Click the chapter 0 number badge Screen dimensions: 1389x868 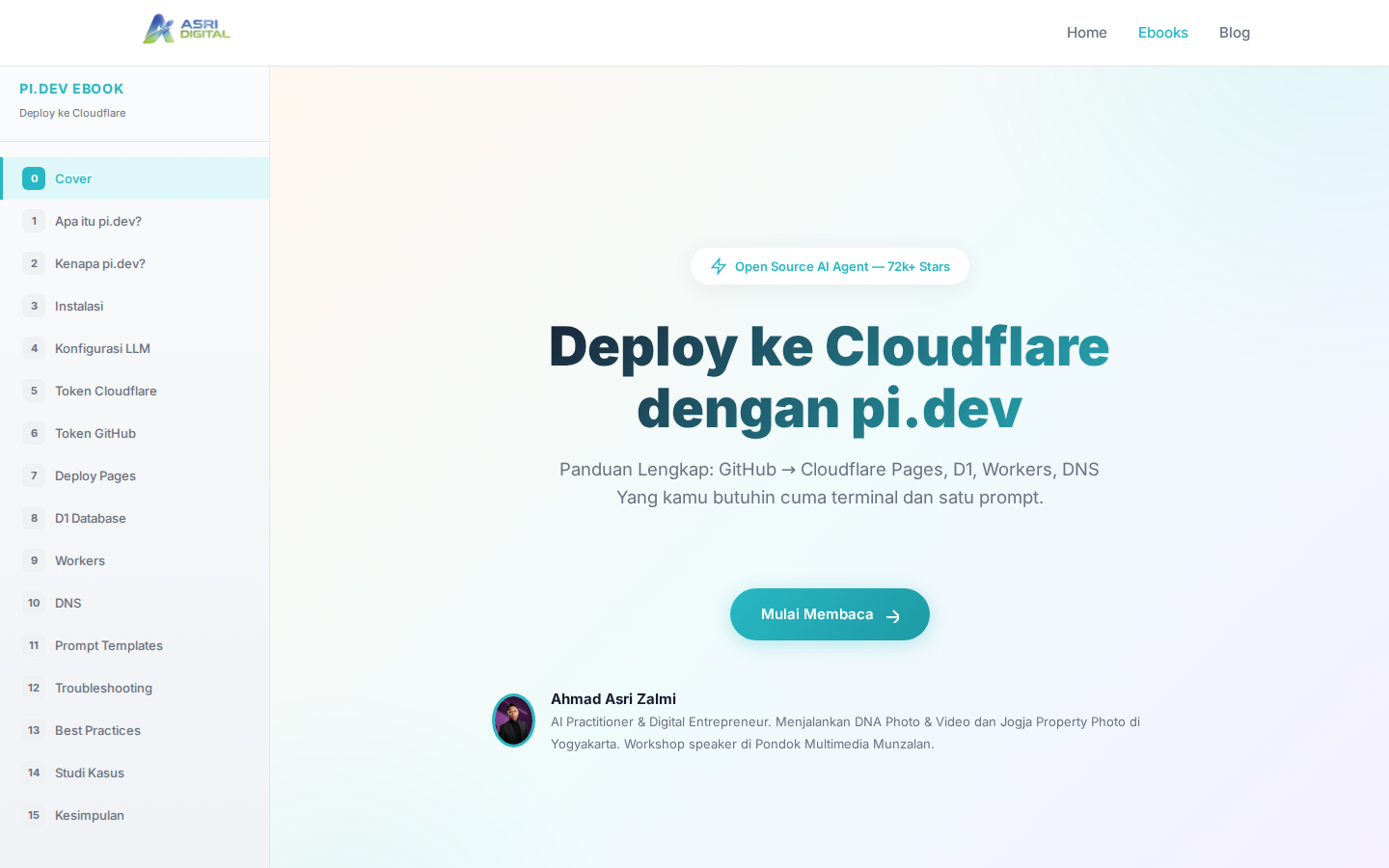34,178
